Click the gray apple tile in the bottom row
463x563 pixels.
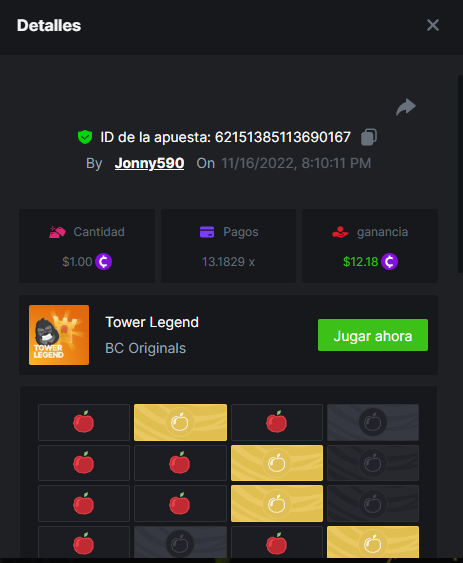pyautogui.click(x=180, y=542)
